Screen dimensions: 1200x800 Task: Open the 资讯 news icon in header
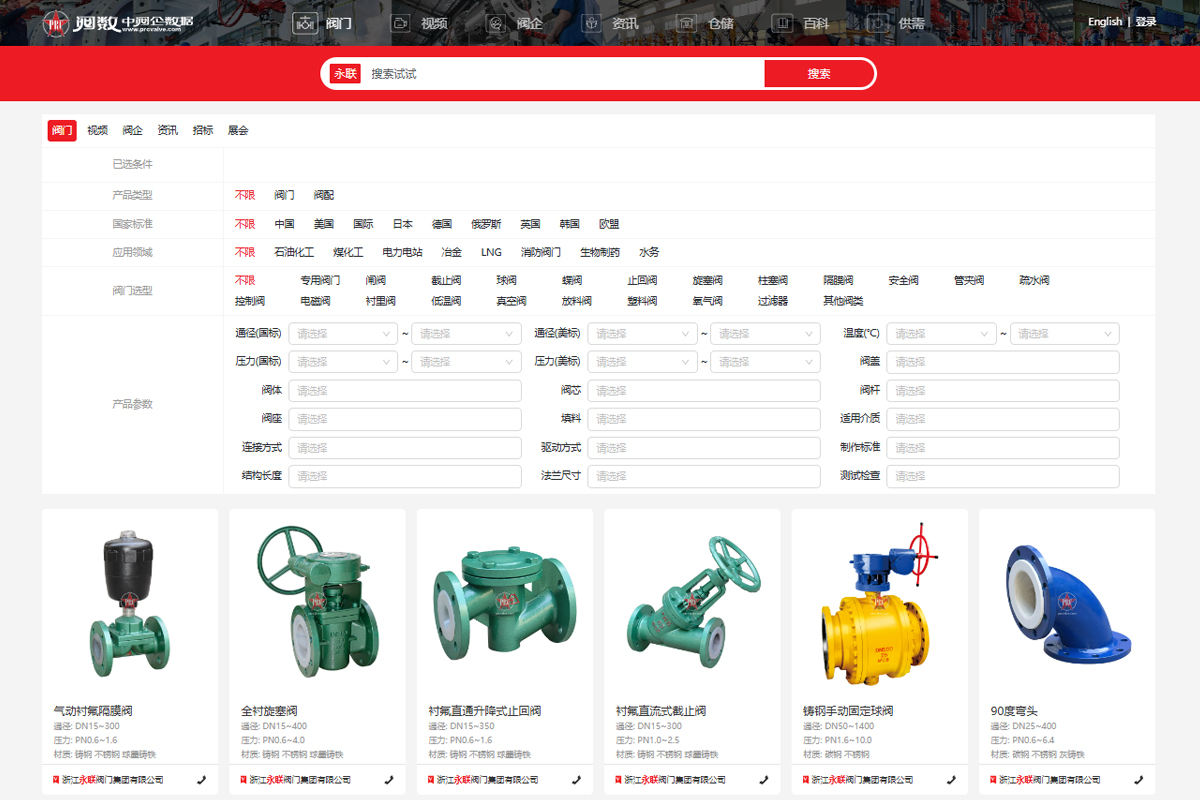pyautogui.click(x=593, y=22)
